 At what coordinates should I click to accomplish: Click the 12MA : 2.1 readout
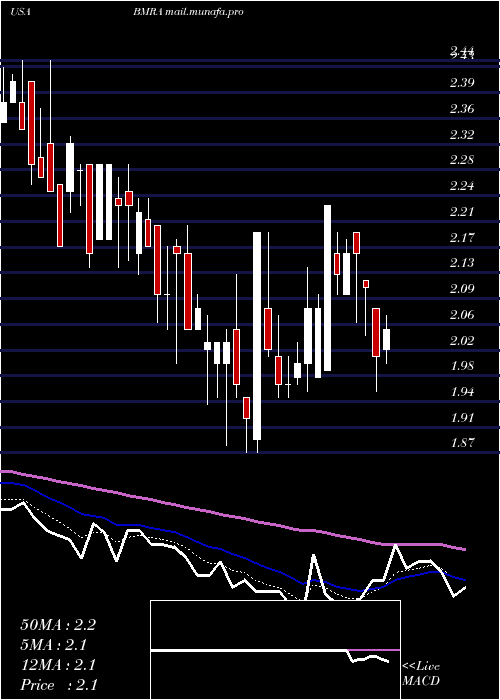pyautogui.click(x=58, y=665)
